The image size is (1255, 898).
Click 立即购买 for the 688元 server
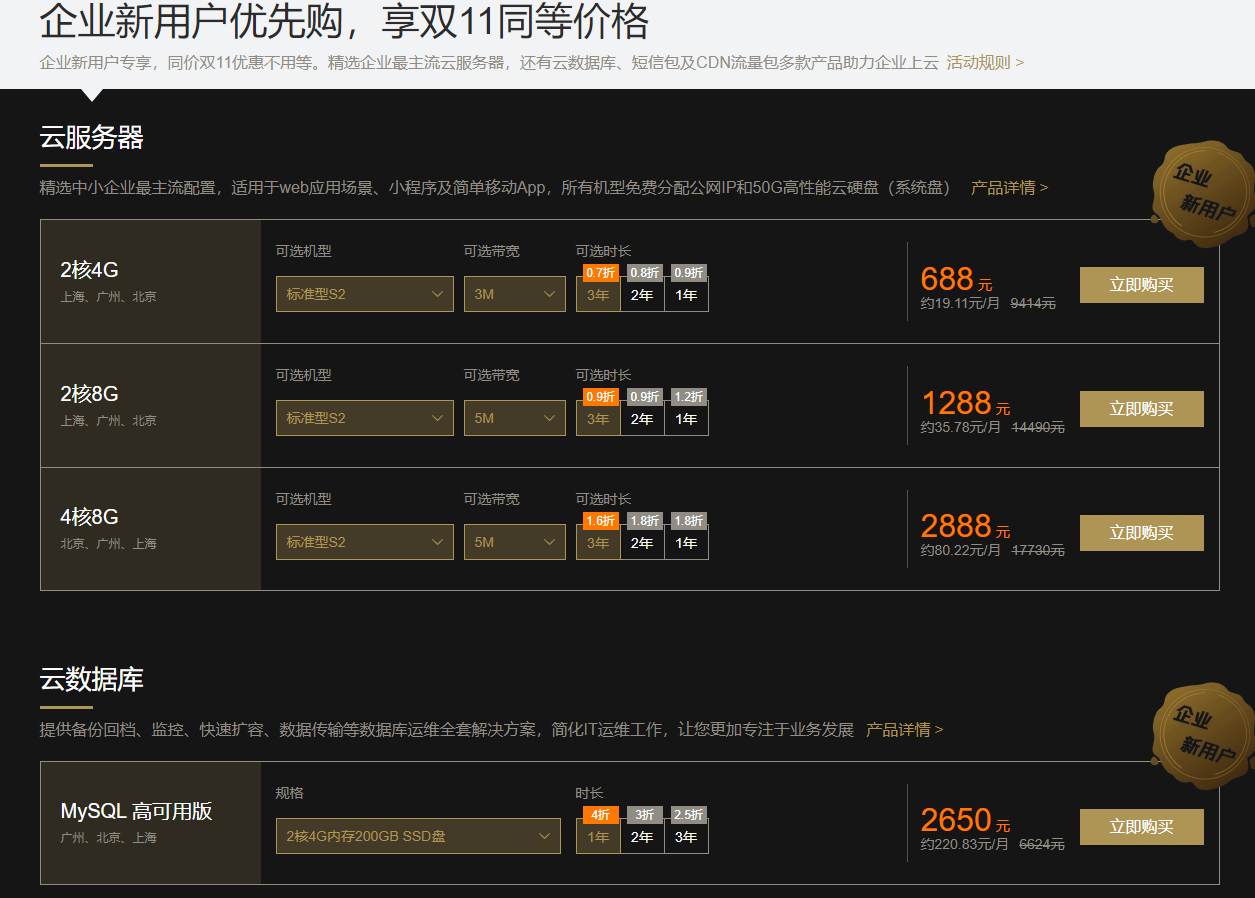click(x=1141, y=285)
